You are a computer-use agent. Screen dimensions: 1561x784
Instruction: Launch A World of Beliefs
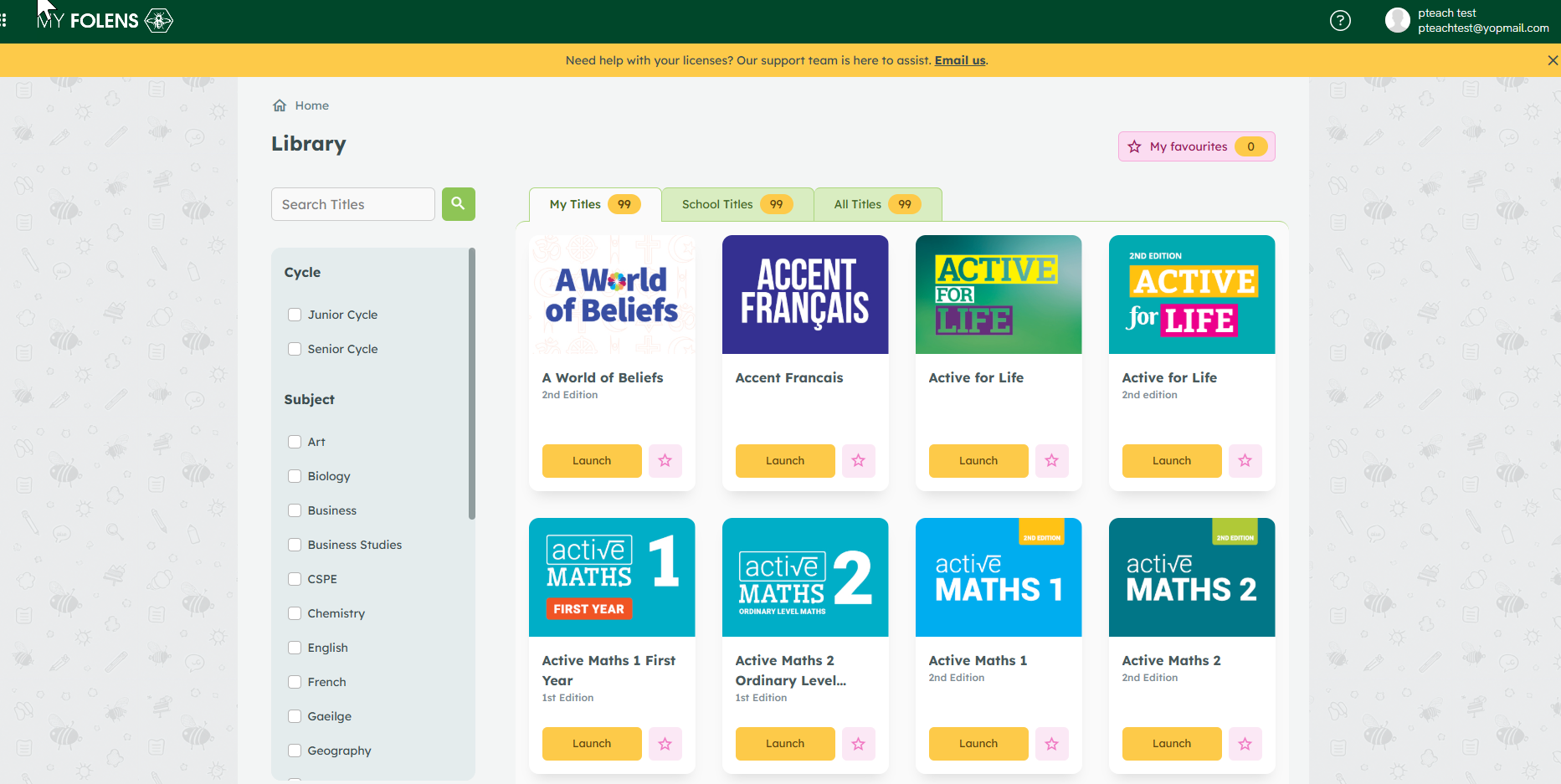[x=592, y=461]
